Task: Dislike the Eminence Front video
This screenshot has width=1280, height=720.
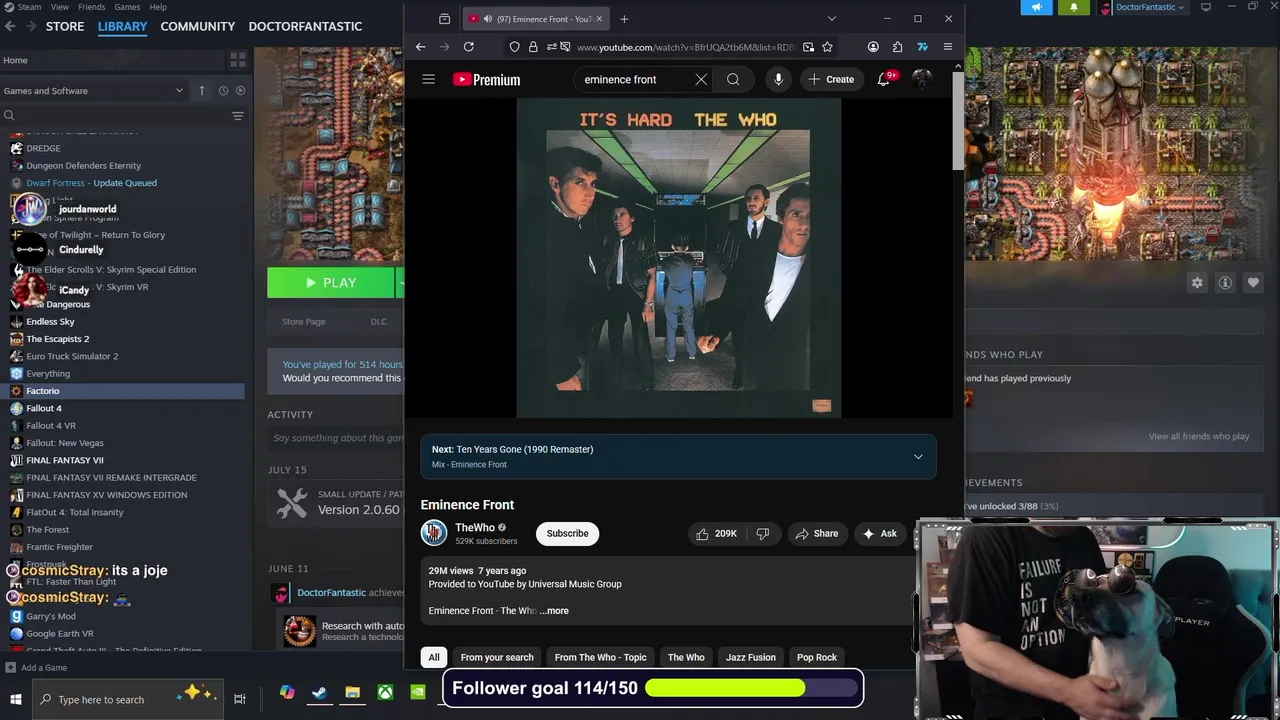Action: (763, 534)
